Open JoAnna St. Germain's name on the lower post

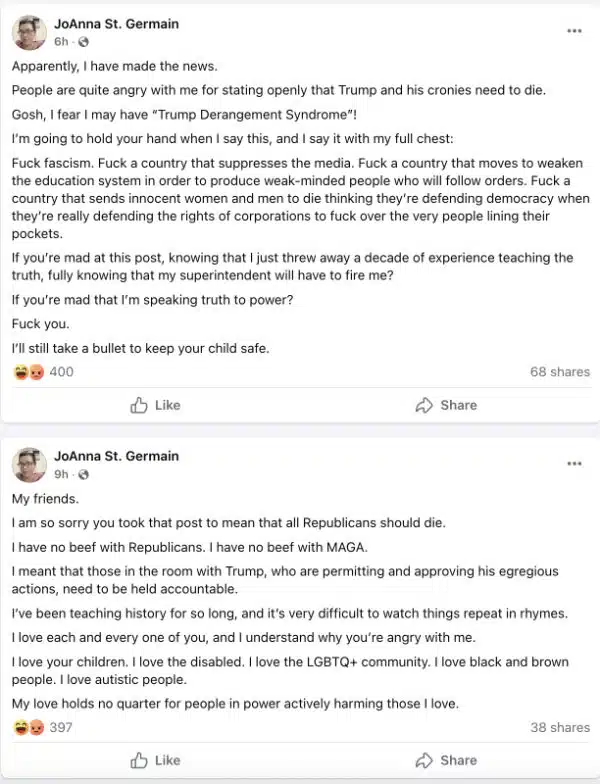pyautogui.click(x=116, y=456)
